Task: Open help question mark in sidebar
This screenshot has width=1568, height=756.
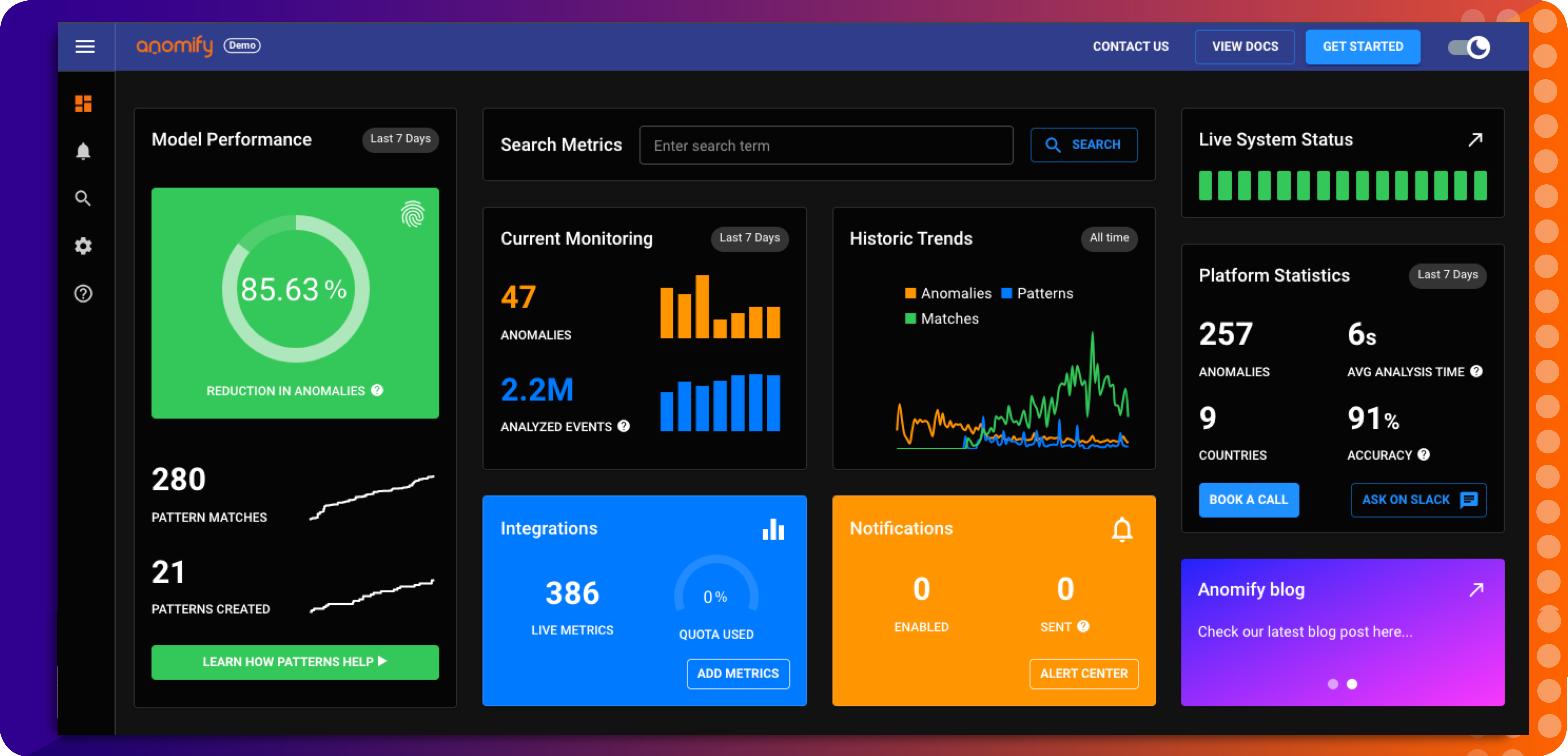Action: click(x=83, y=293)
